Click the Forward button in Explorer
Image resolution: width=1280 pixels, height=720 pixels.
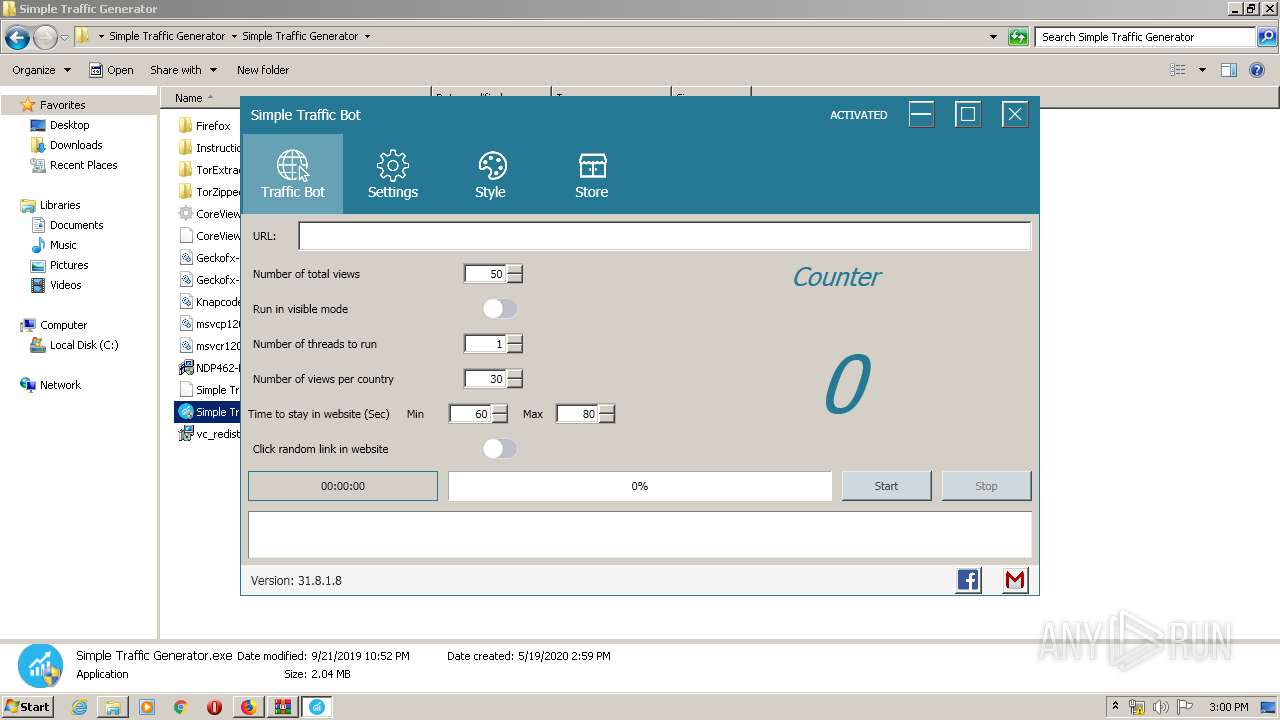pyautogui.click(x=45, y=38)
